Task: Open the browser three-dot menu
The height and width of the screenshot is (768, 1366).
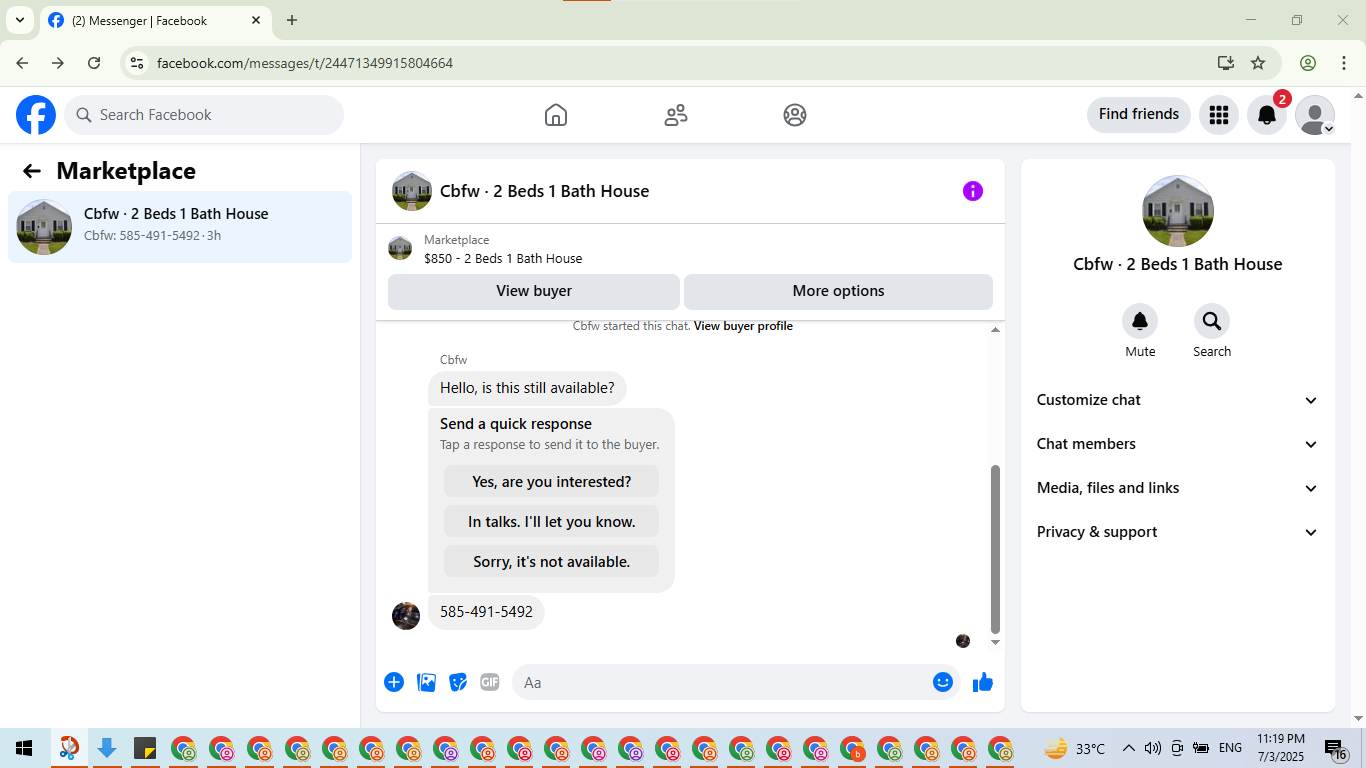Action: coord(1343,63)
